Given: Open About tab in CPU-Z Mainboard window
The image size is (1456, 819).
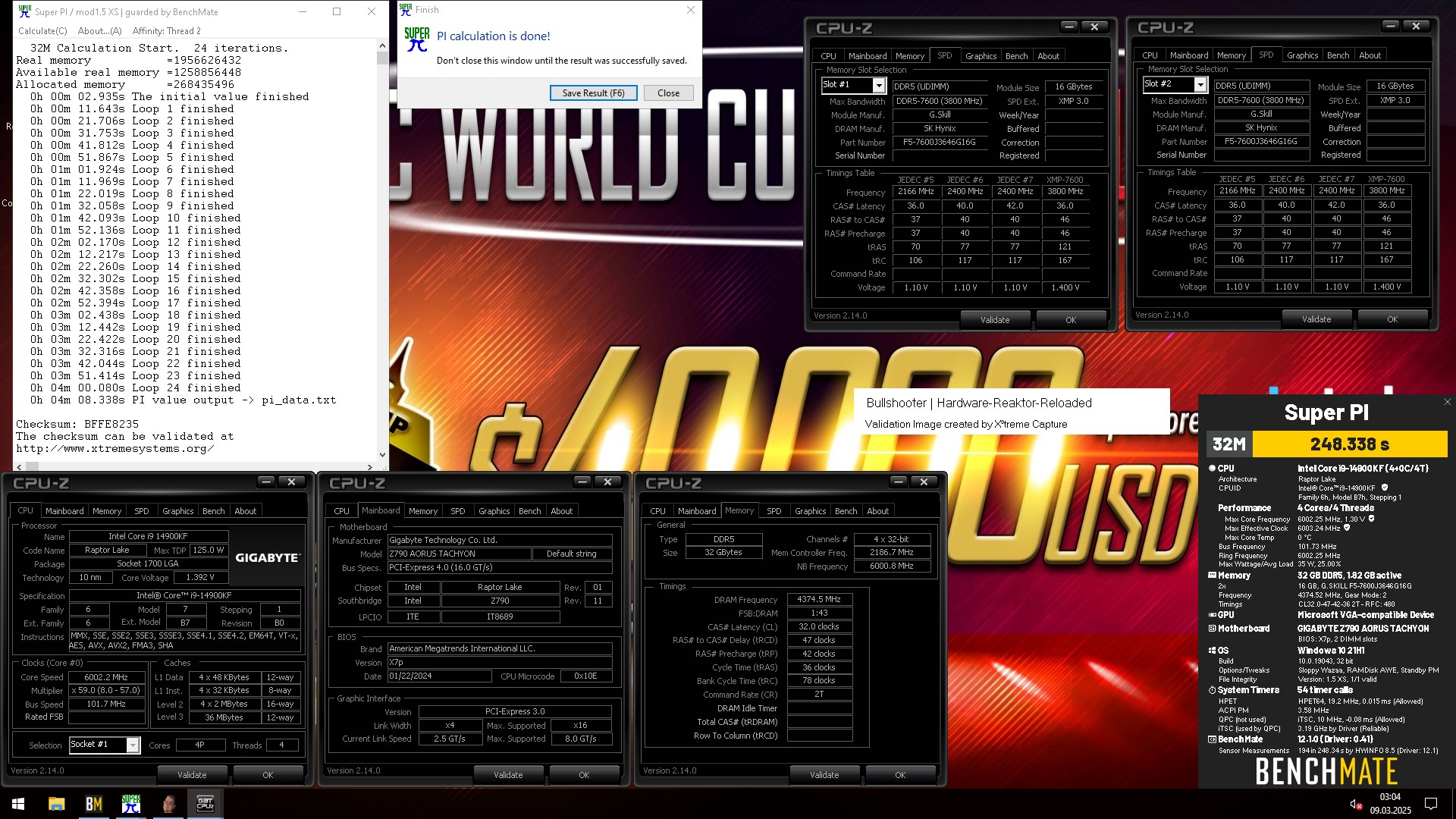Looking at the screenshot, I should pyautogui.click(x=562, y=511).
